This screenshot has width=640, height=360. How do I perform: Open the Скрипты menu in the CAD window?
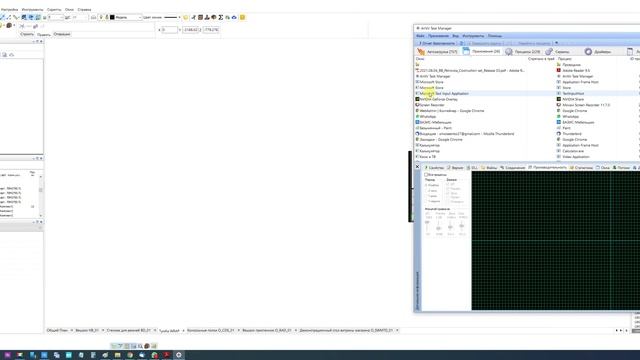(54, 9)
